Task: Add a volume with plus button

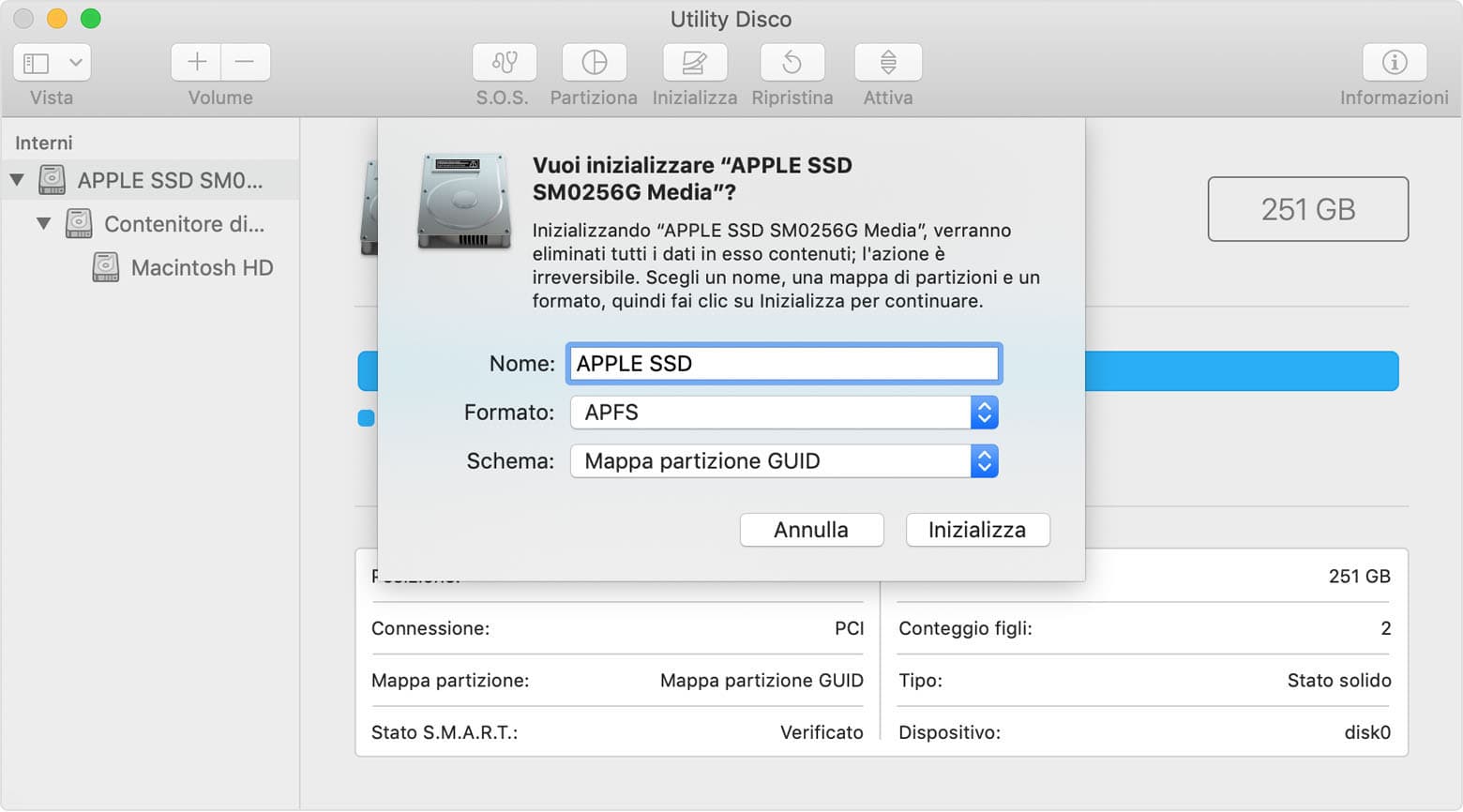Action: pos(196,63)
